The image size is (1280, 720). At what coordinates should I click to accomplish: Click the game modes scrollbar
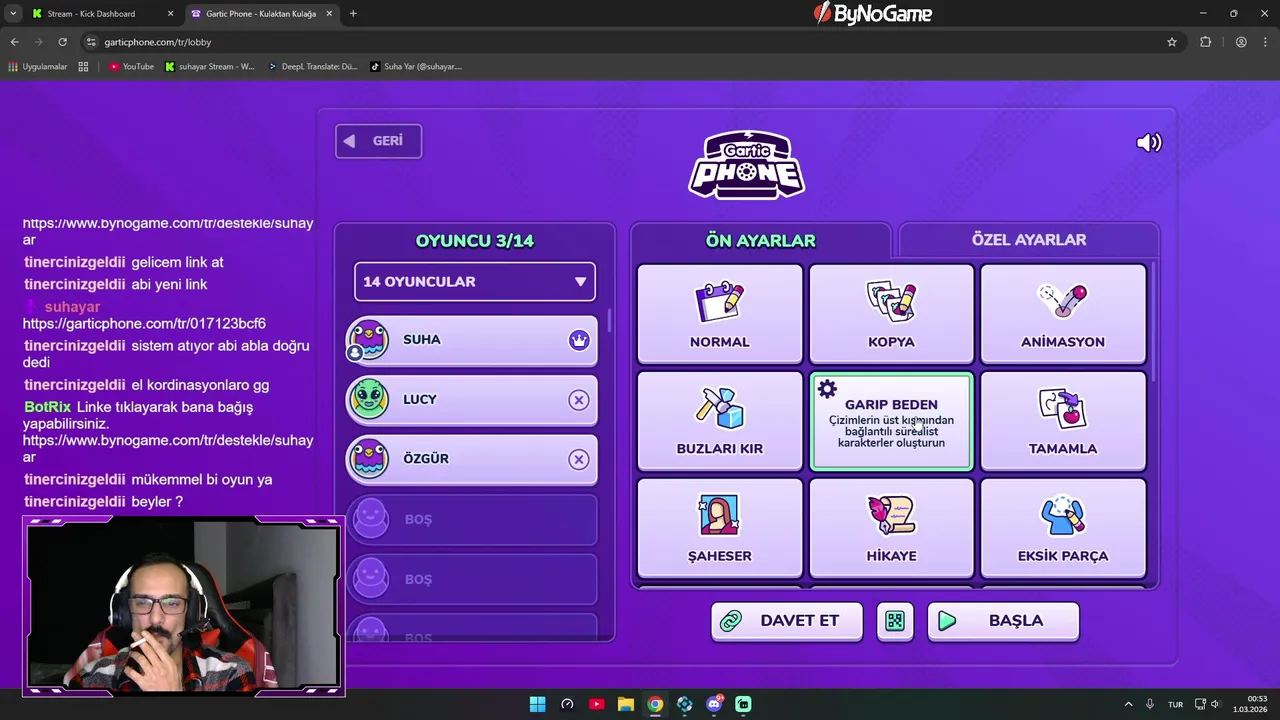click(x=1154, y=320)
